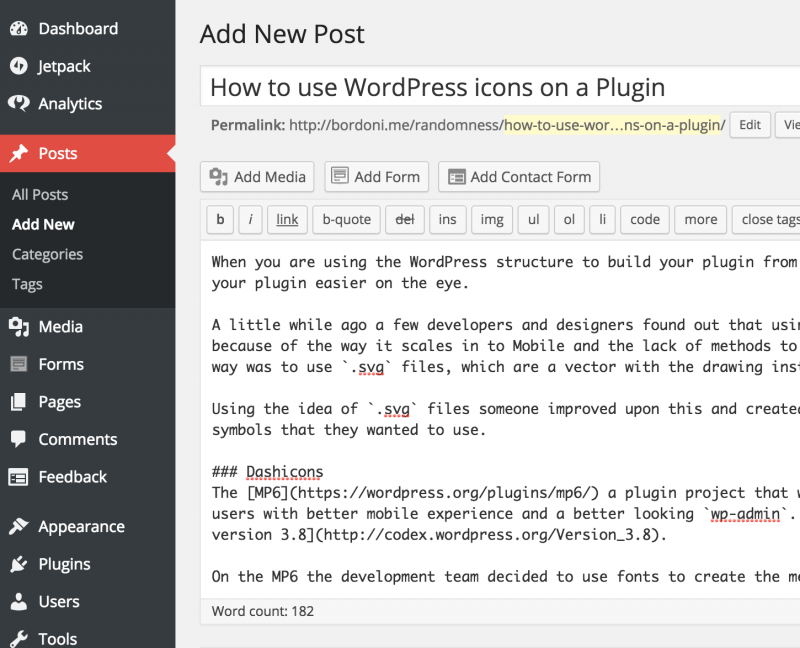Image resolution: width=800 pixels, height=648 pixels.
Task: Open Categories submenu item
Action: click(x=47, y=254)
